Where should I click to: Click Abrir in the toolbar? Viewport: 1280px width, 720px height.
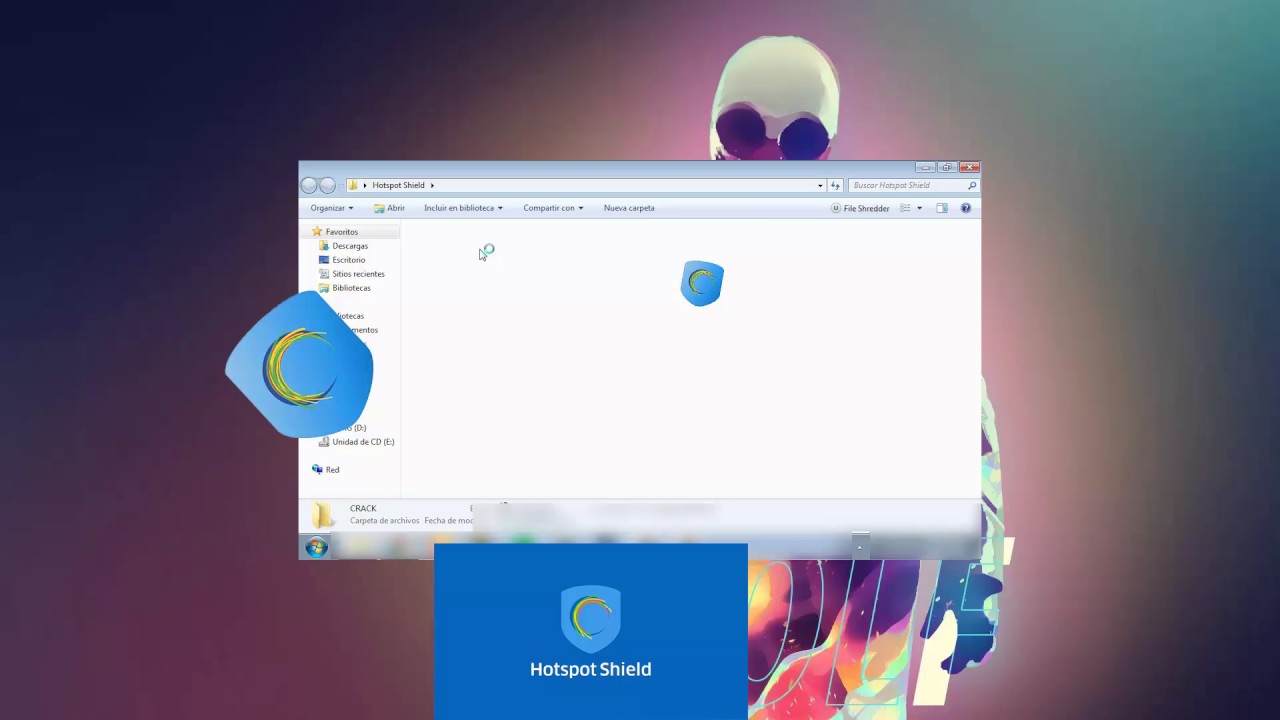tap(389, 208)
